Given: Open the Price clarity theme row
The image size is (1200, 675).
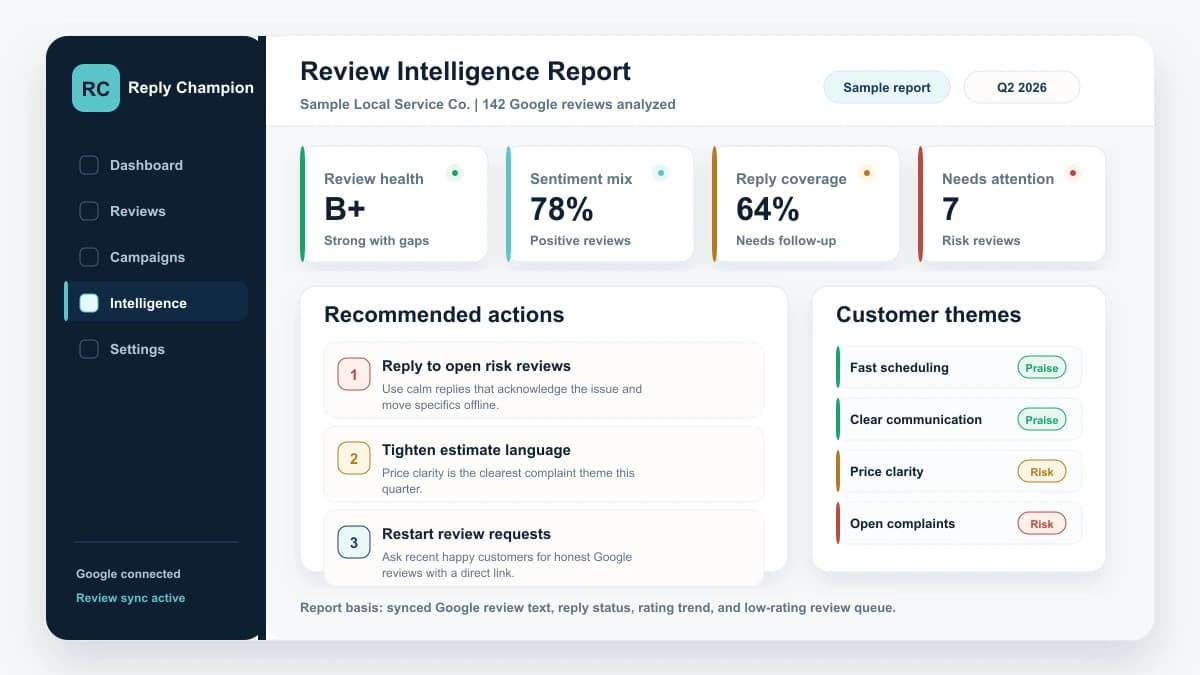Looking at the screenshot, I should click(959, 471).
